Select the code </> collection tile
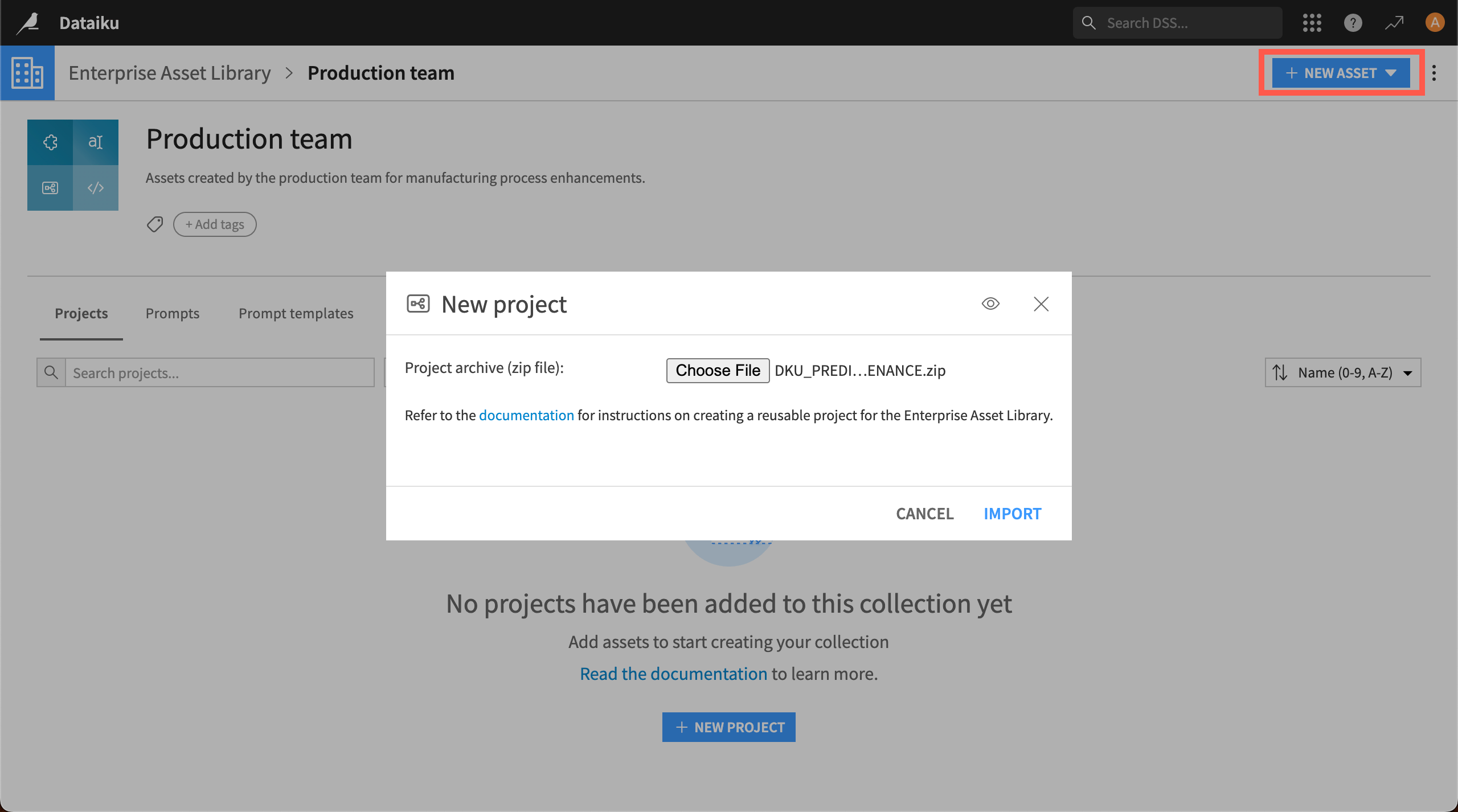Screen dimensions: 1458x812 [x=95, y=187]
